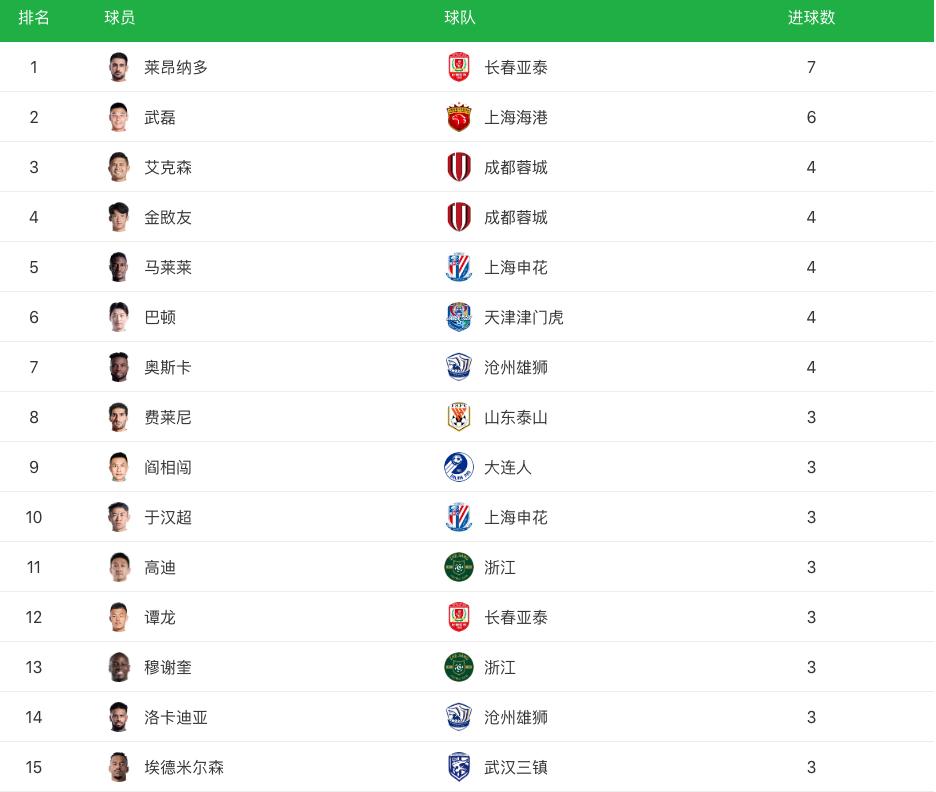Click the 进球数 column header

pyautogui.click(x=811, y=18)
